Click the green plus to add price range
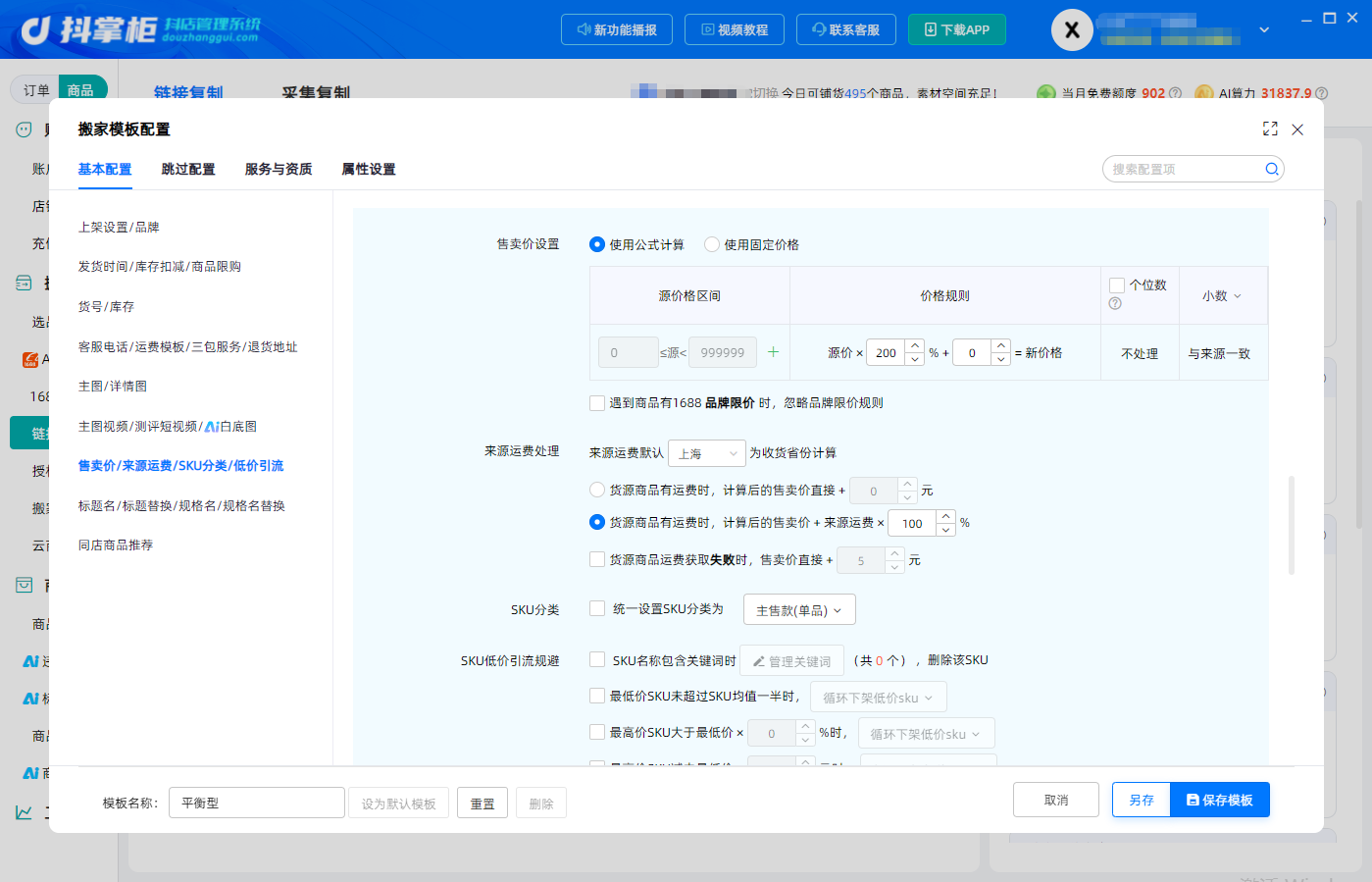The image size is (1372, 882). [x=773, y=352]
